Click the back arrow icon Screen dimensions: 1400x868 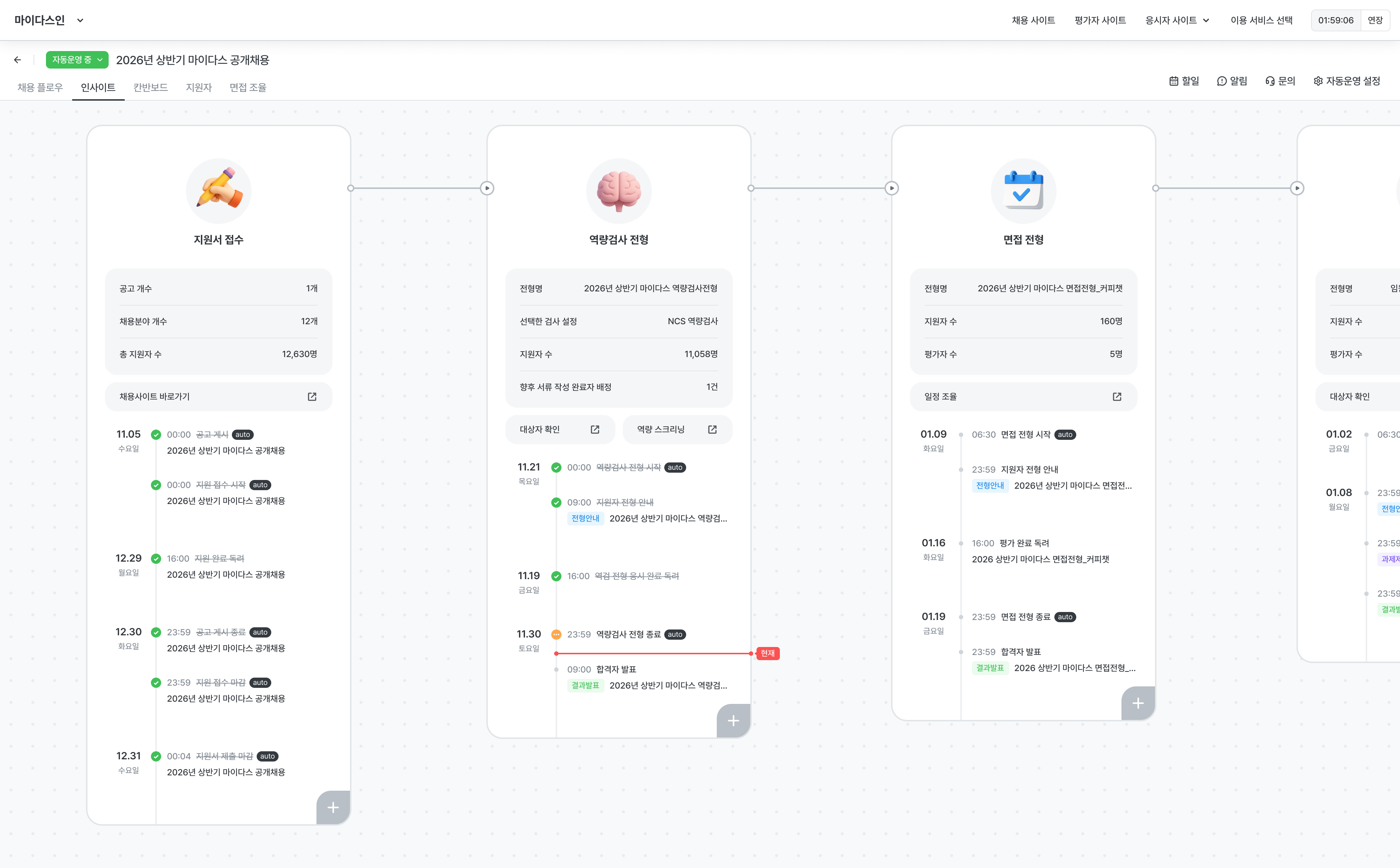click(18, 60)
